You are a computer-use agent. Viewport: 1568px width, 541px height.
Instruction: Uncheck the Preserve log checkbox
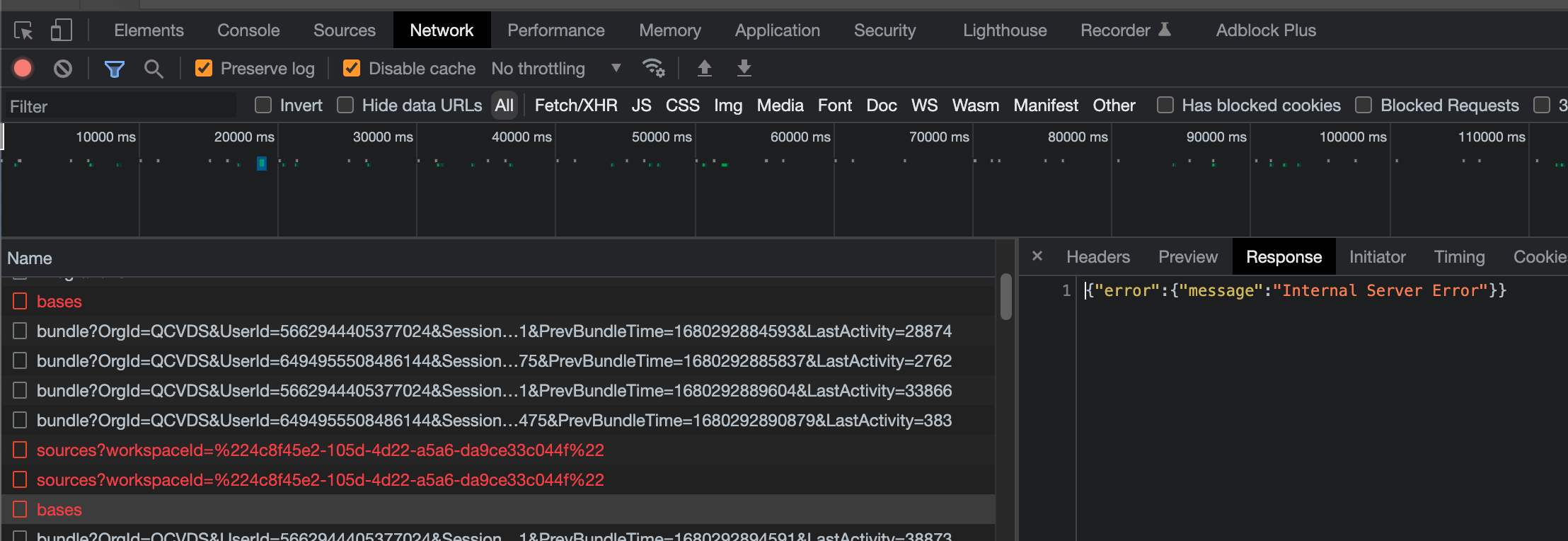click(204, 69)
